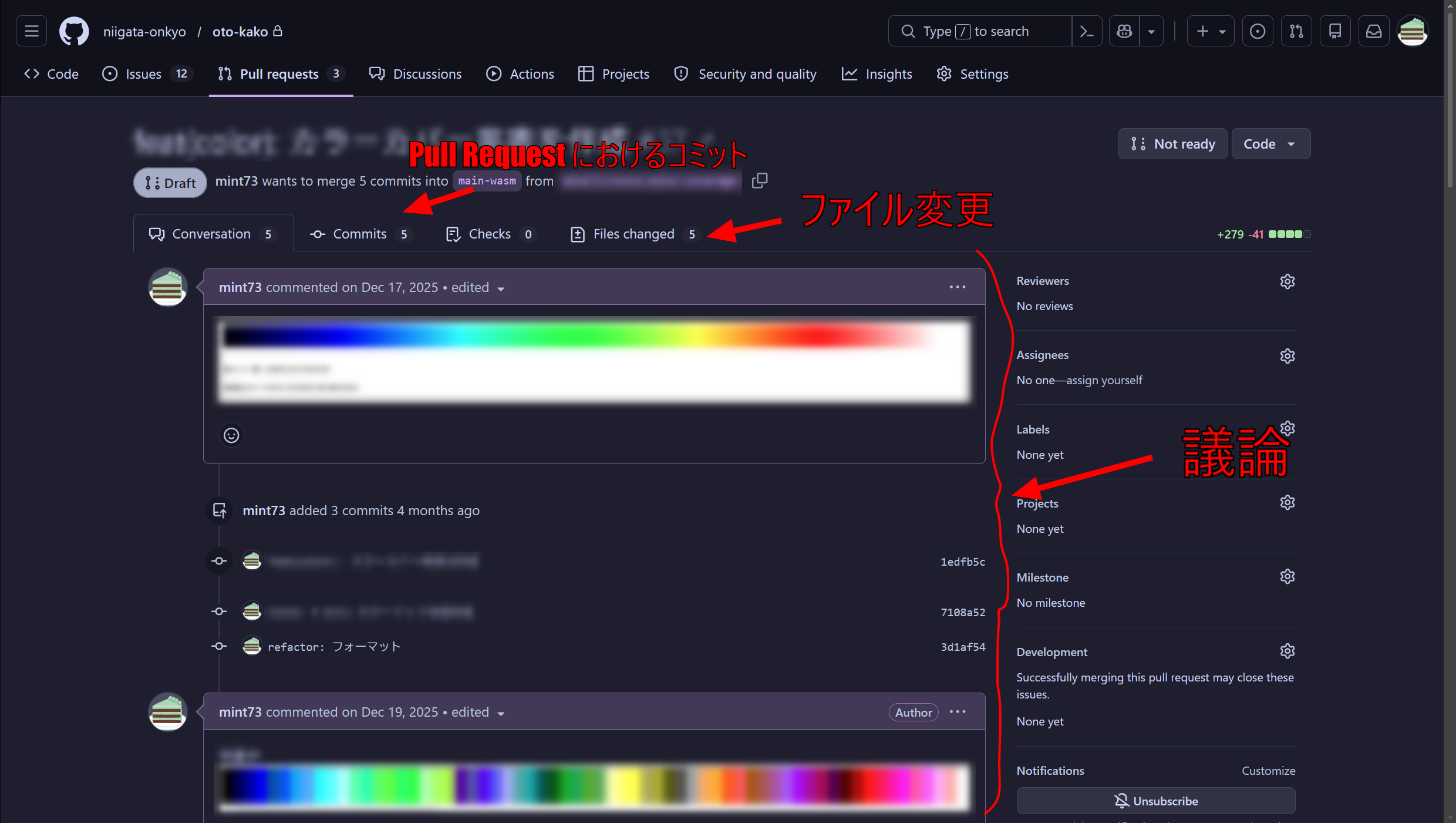
Task: Copy the head branch name icon
Action: click(759, 181)
